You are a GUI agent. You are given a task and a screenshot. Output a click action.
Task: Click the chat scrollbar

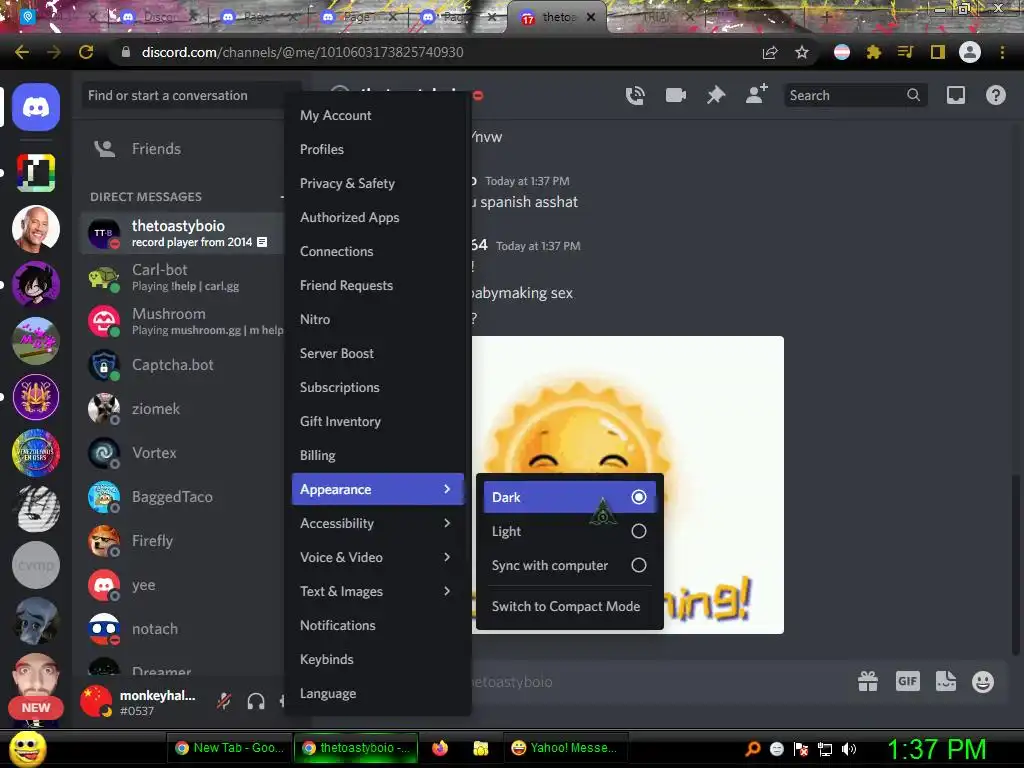click(1015, 565)
